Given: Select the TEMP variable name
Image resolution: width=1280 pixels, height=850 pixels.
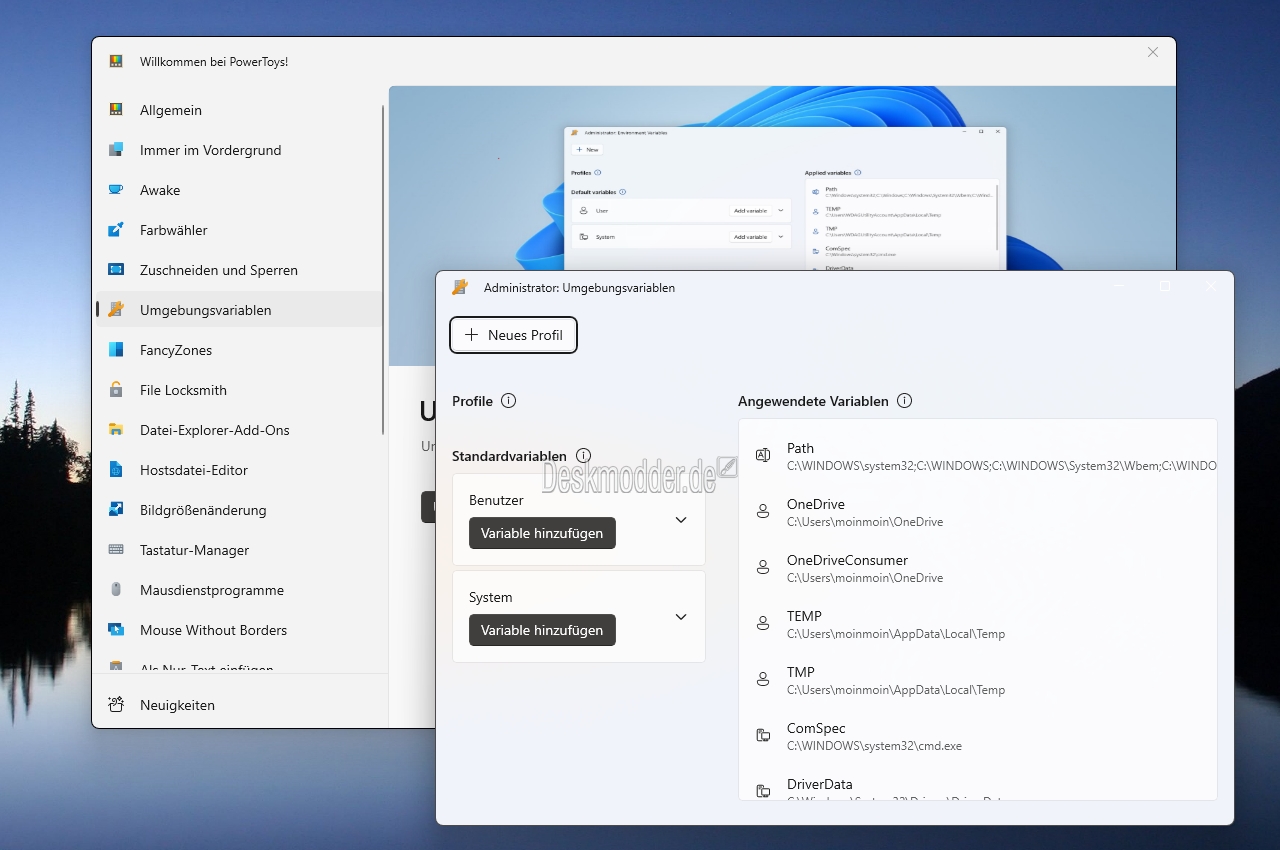Looking at the screenshot, I should pyautogui.click(x=804, y=616).
